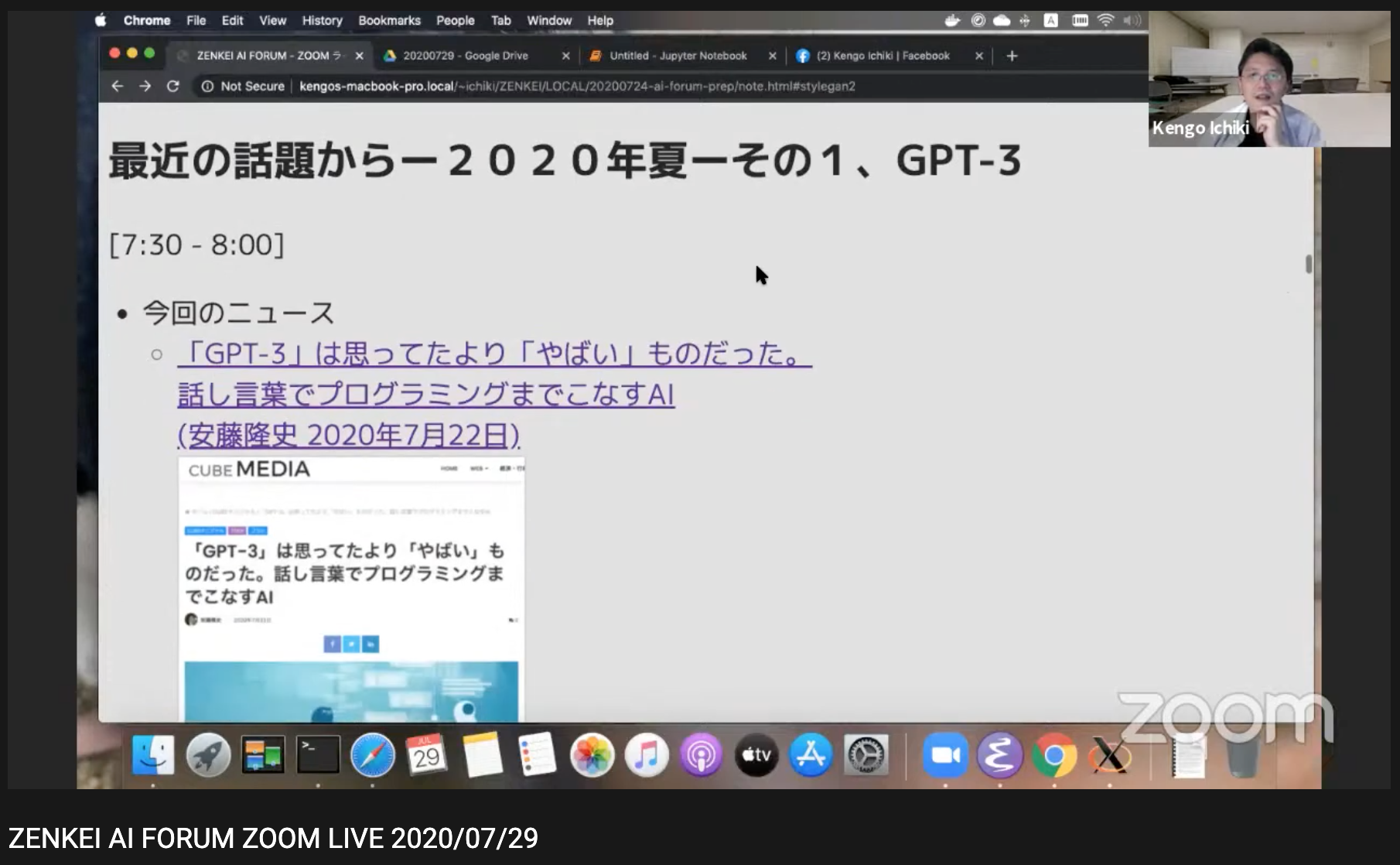Click the 今回のニュース bullet text
This screenshot has height=865, width=1400.
[238, 313]
